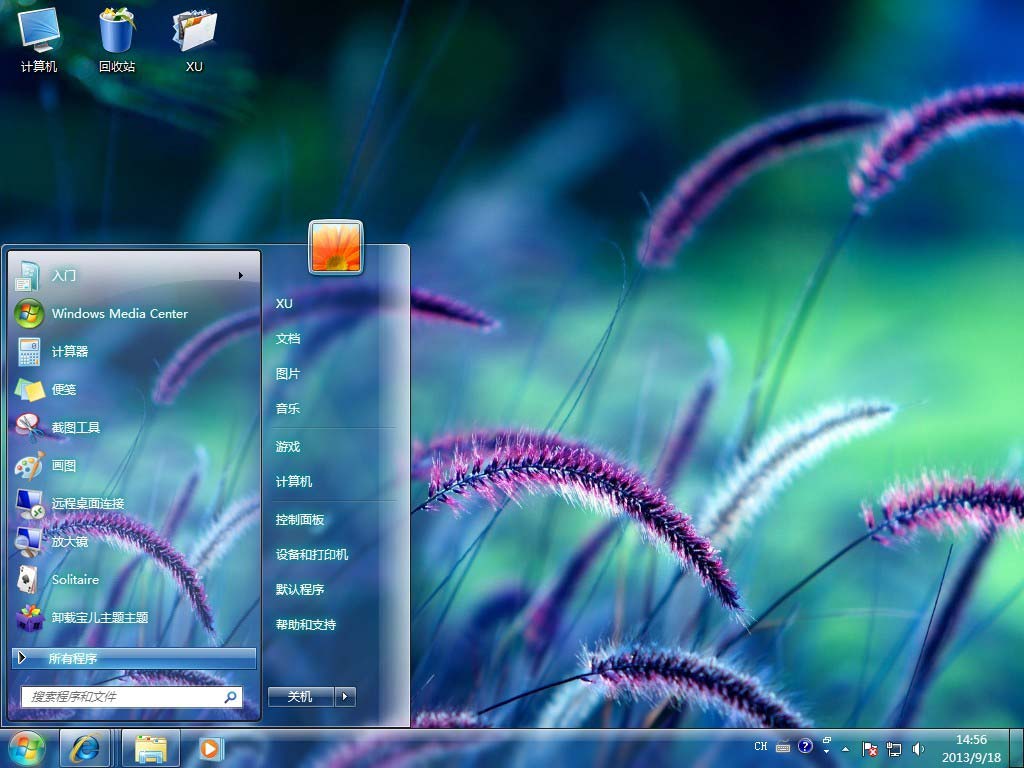Open shutdown options arrow next to 关机
The width and height of the screenshot is (1024, 768).
(x=345, y=697)
